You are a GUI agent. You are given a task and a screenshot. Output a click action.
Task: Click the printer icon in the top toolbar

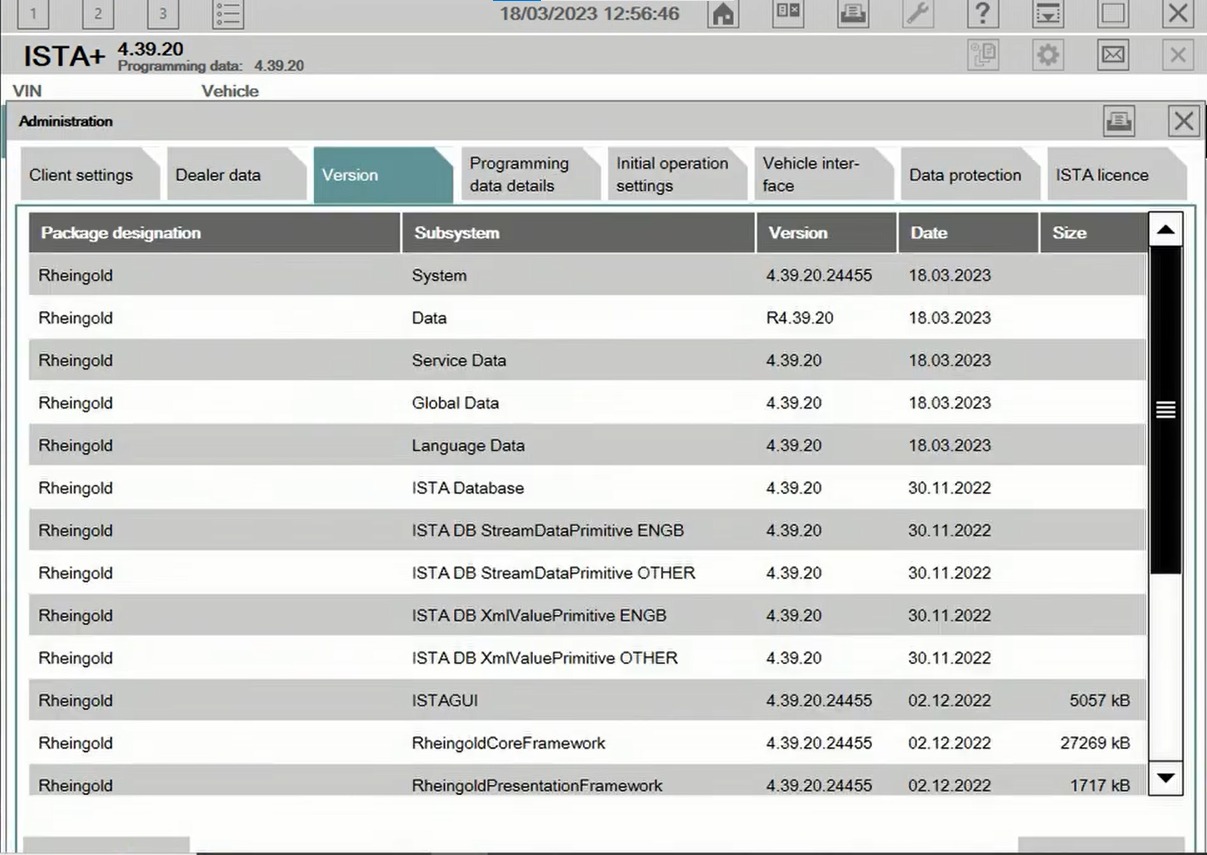pos(853,14)
